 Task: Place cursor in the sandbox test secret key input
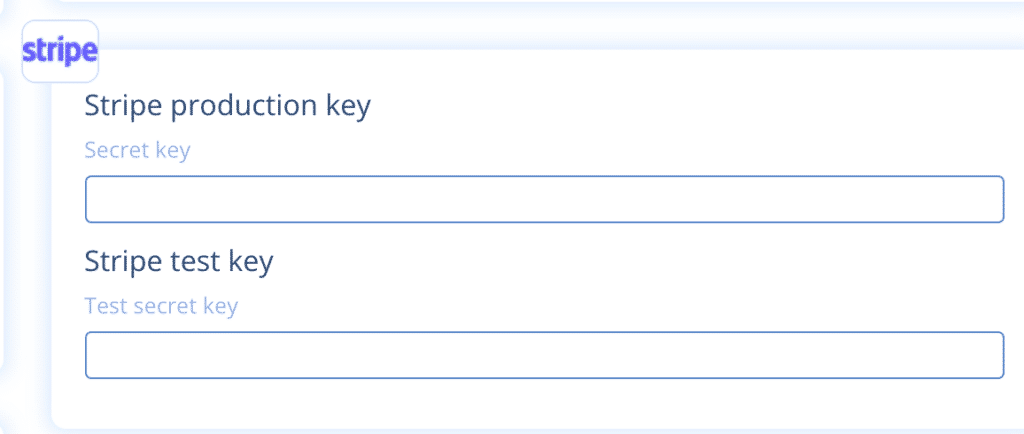[544, 355]
